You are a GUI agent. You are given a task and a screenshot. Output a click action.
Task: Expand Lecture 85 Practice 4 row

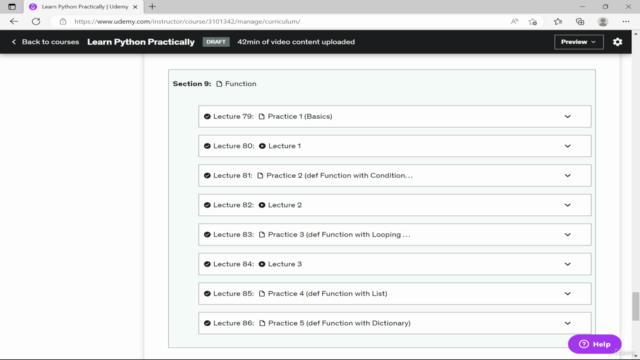click(567, 293)
